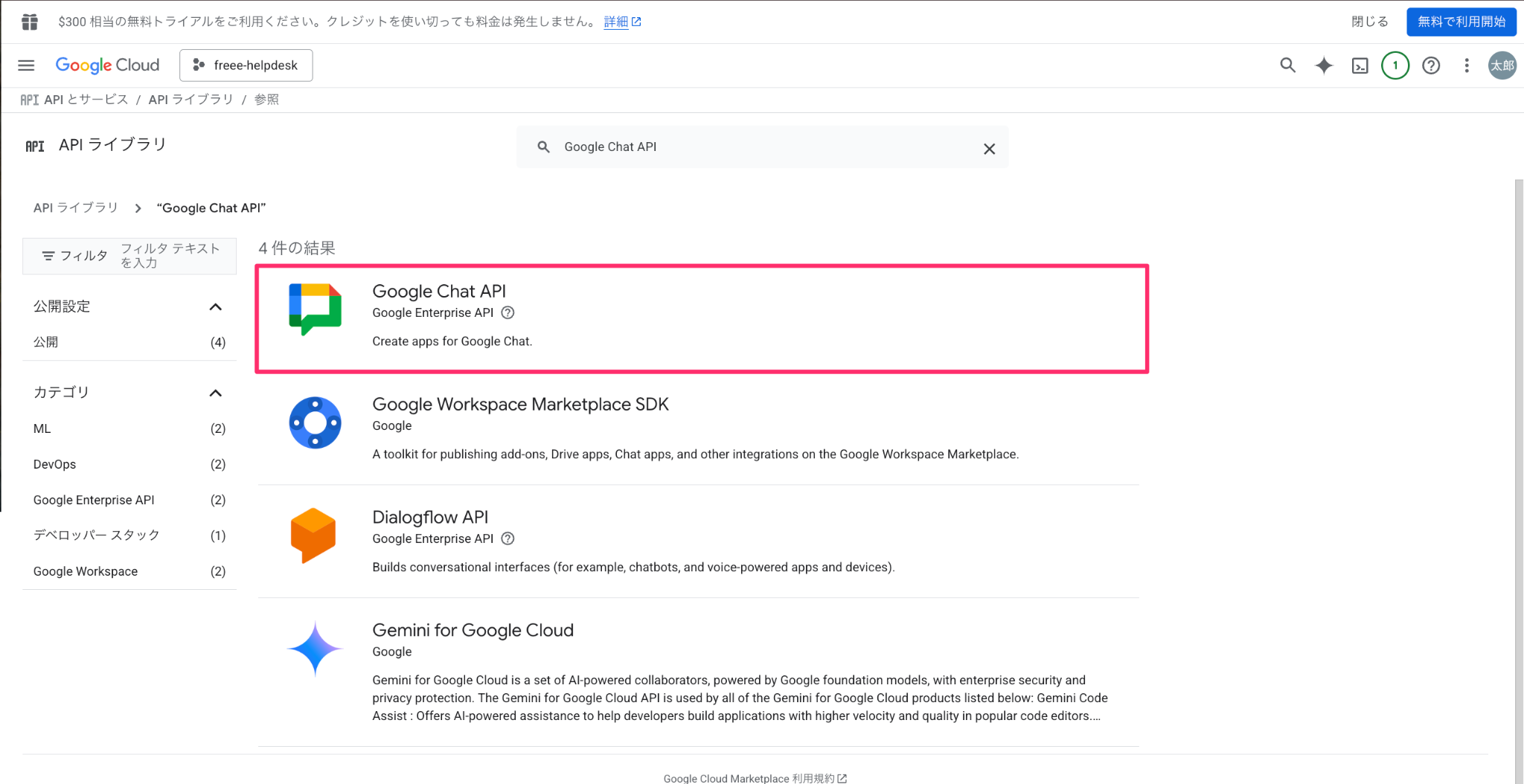This screenshot has height=784, width=1524.
Task: Clear the search with the X icon
Action: (989, 149)
